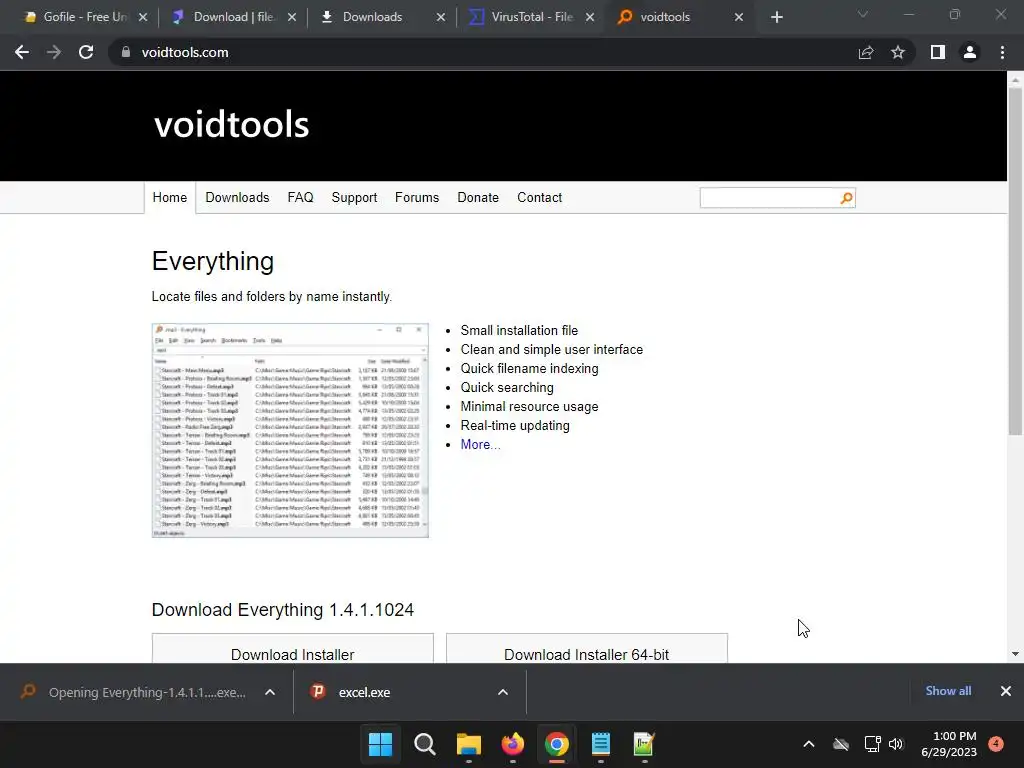
Task: Open a new browser tab
Action: point(776,17)
